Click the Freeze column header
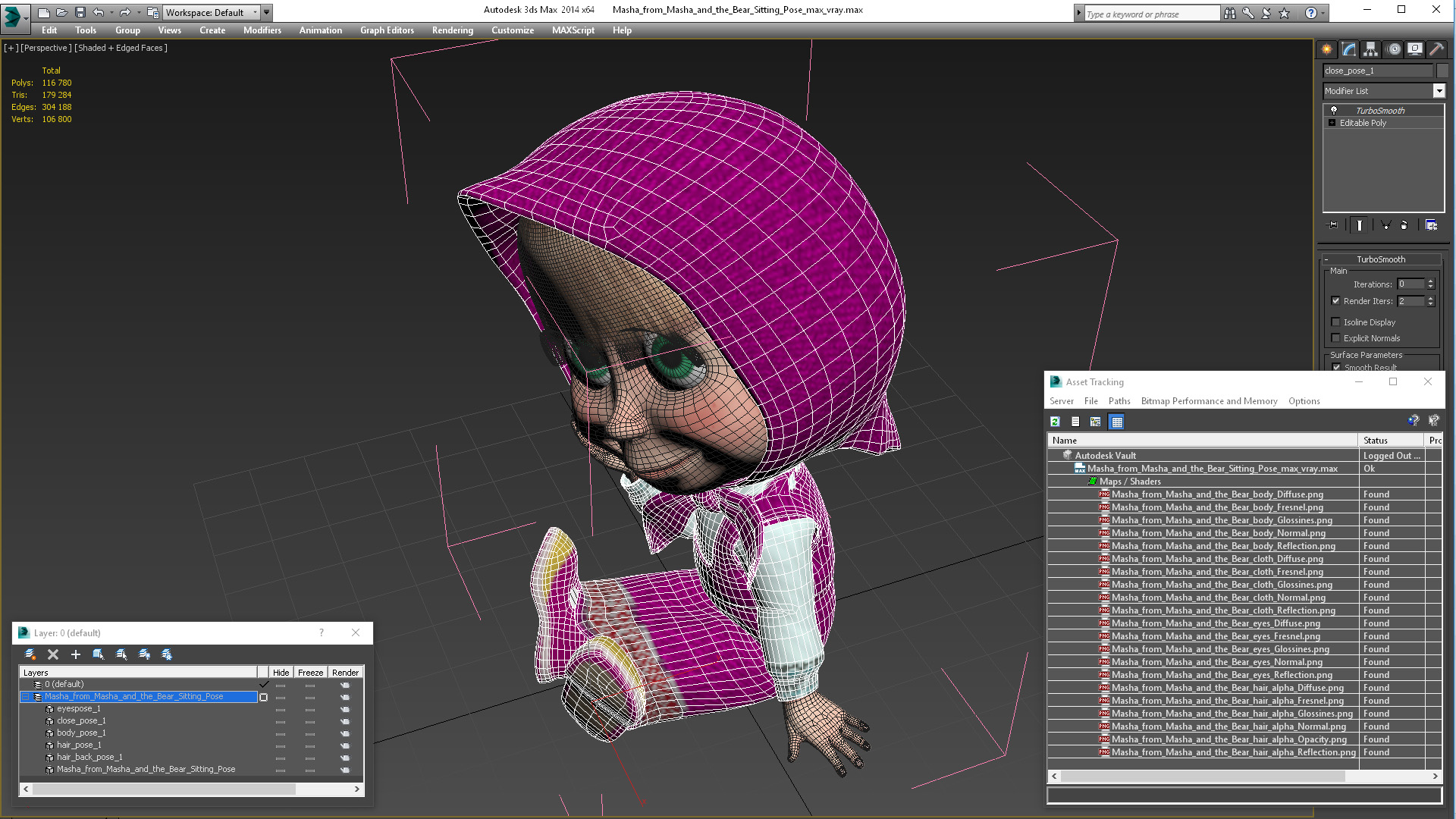 pyautogui.click(x=310, y=673)
